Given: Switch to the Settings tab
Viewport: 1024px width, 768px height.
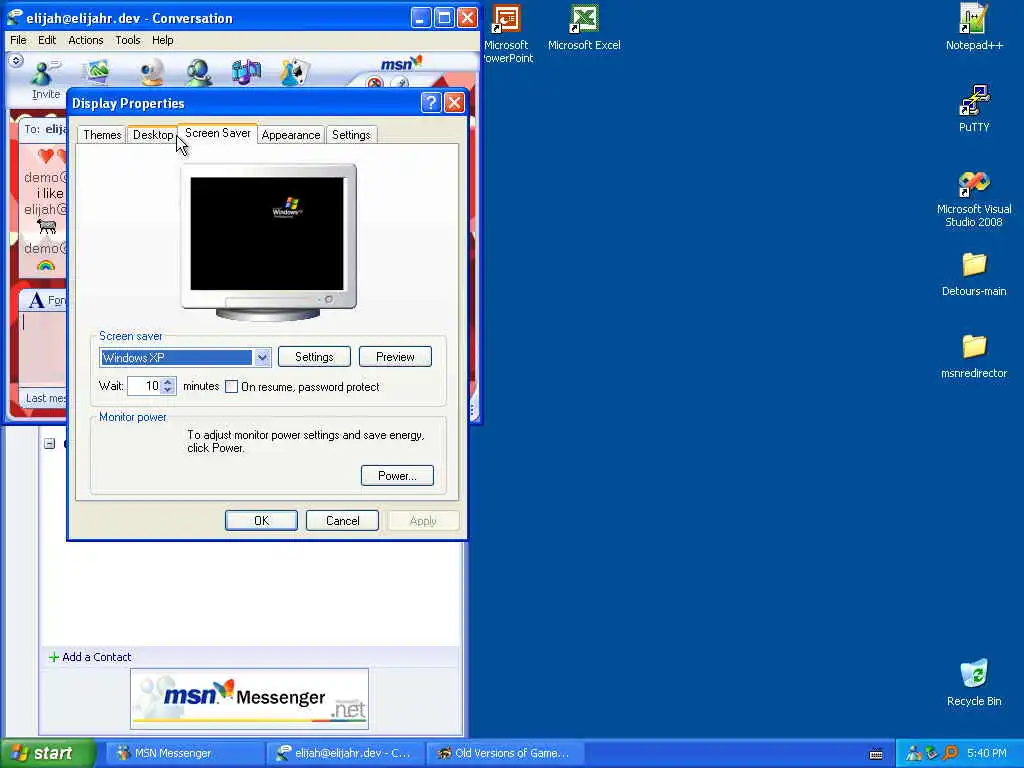Looking at the screenshot, I should coord(351,135).
